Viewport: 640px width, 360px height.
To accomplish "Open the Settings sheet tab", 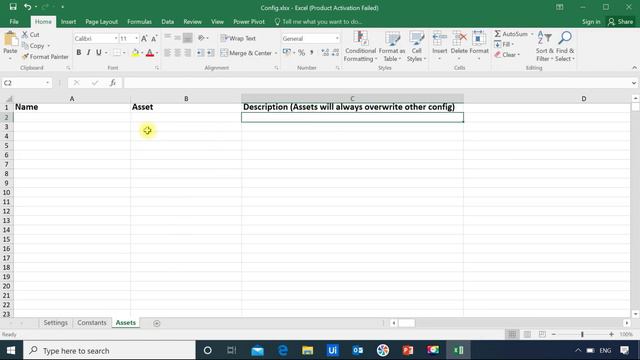I will tap(56, 322).
